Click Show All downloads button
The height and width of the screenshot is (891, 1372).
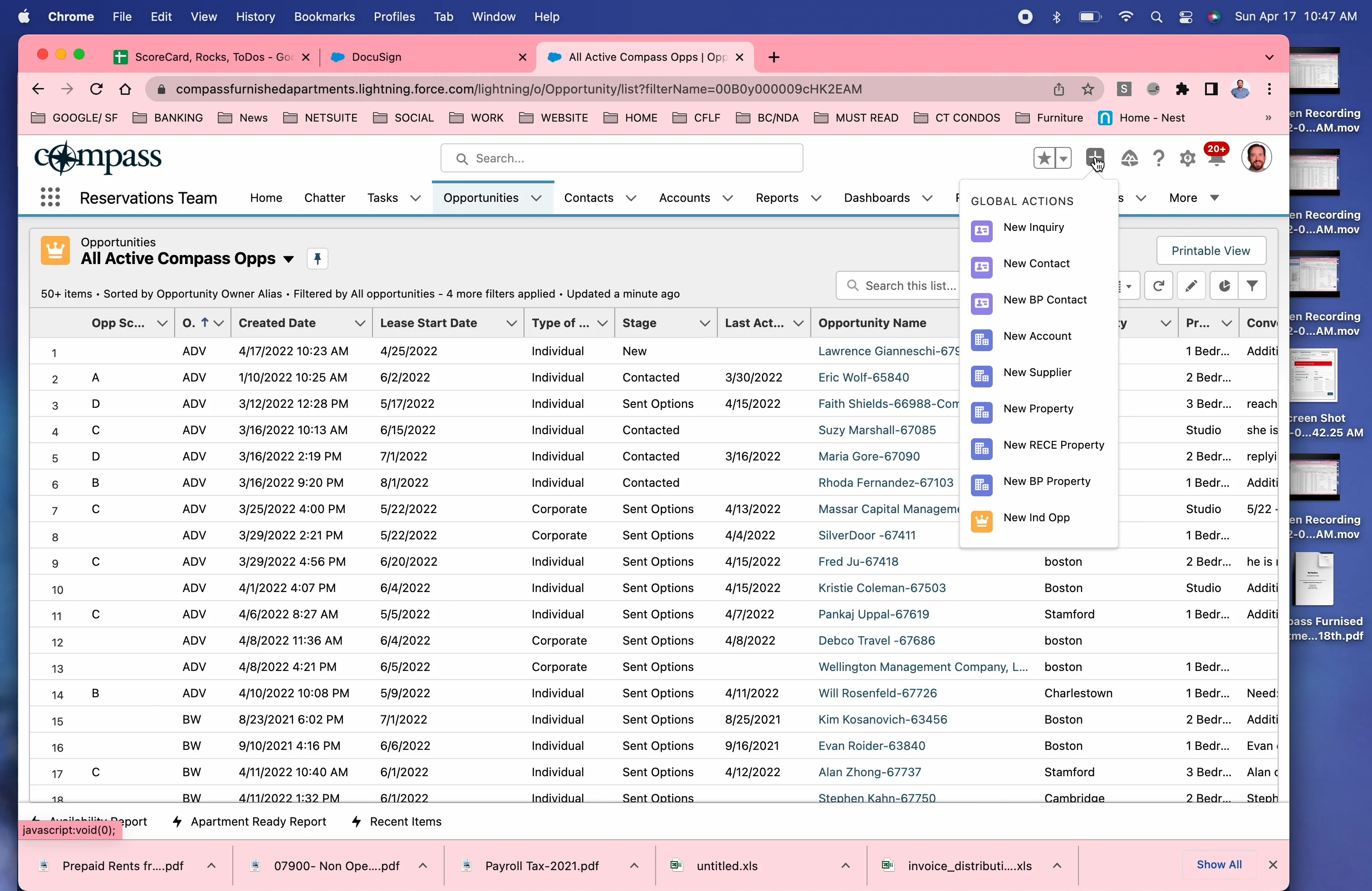(x=1219, y=865)
